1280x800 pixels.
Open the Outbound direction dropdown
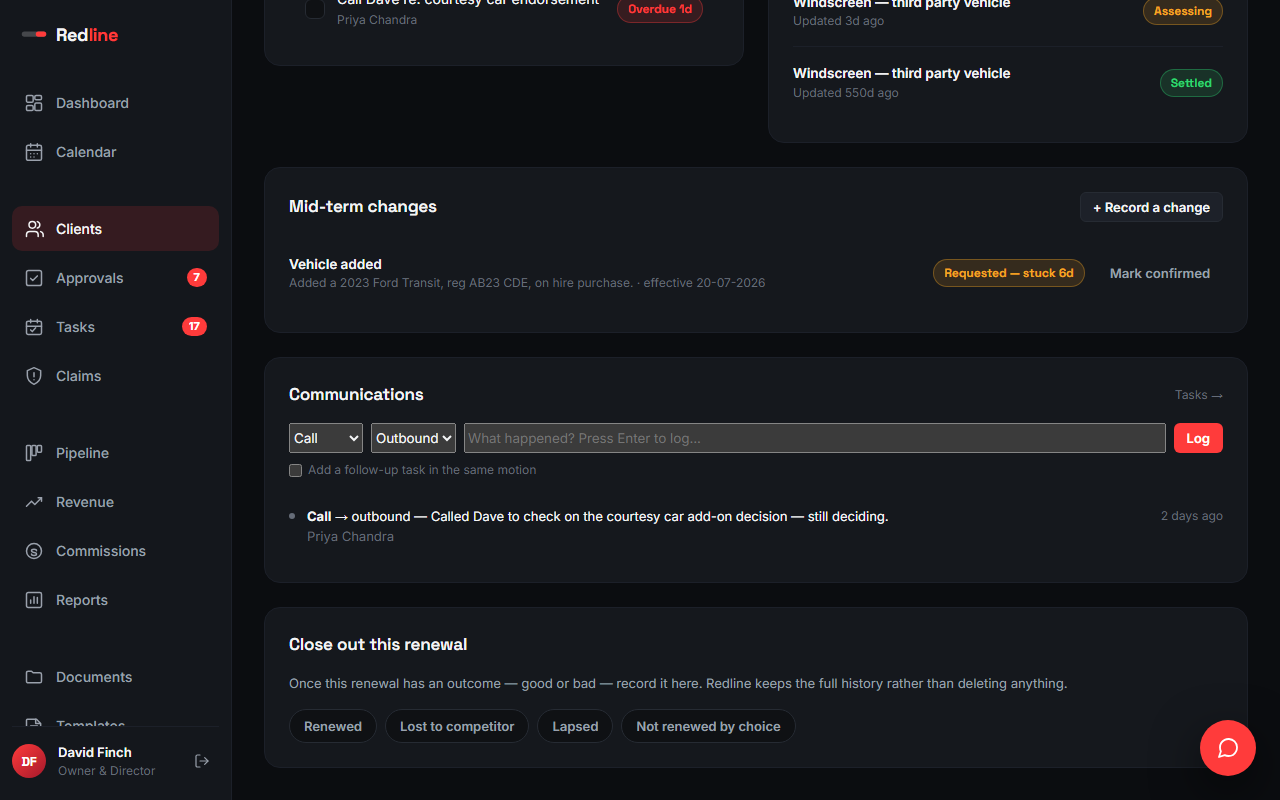pyautogui.click(x=414, y=438)
